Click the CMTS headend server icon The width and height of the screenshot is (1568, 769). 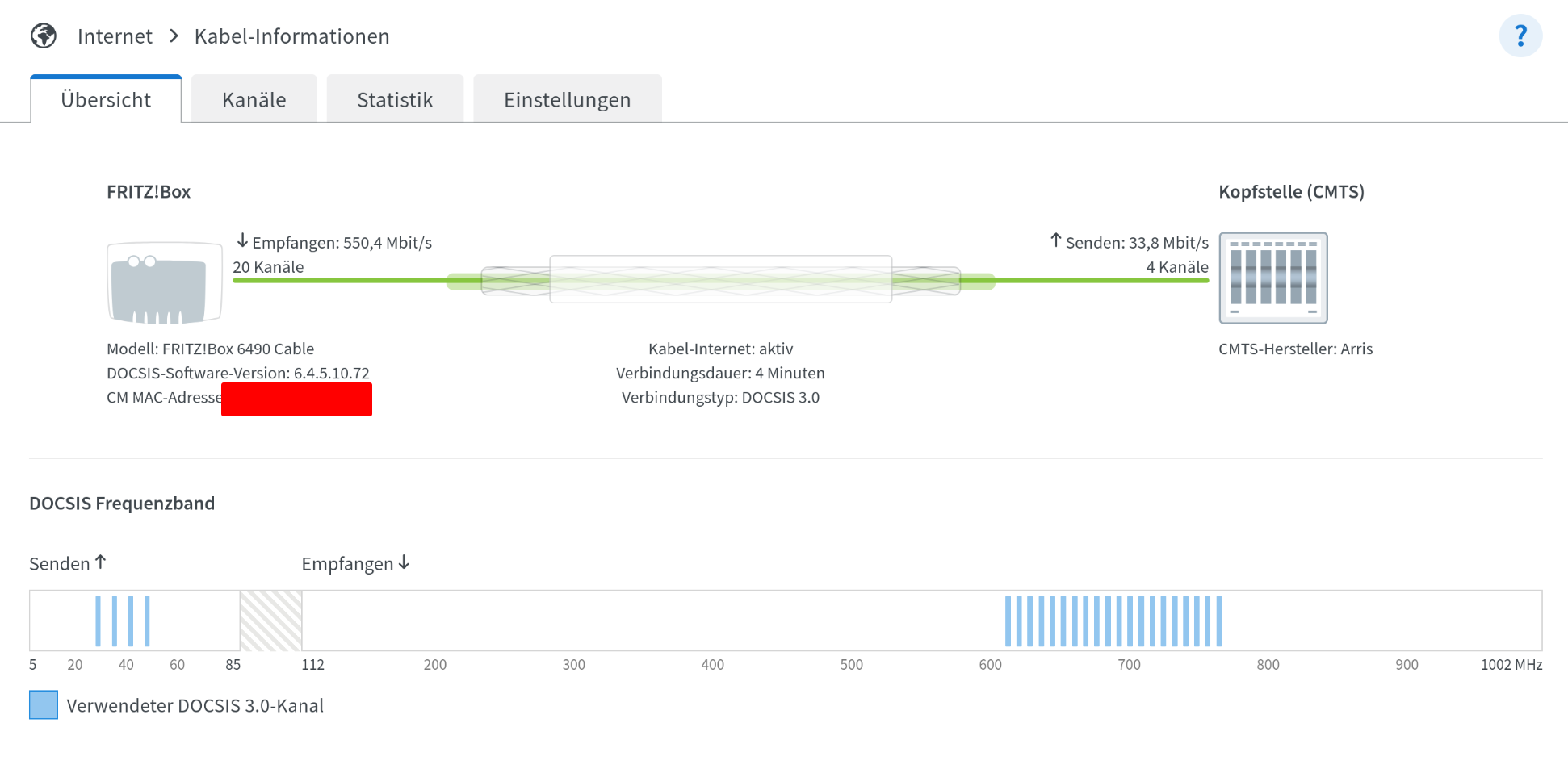(1272, 278)
